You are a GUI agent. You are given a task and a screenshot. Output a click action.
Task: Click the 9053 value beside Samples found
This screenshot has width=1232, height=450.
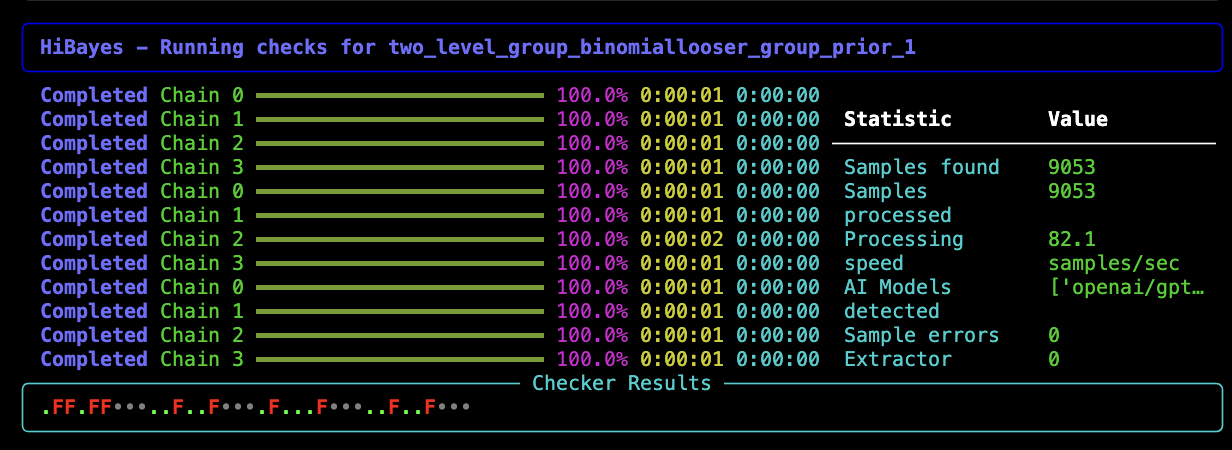pos(1071,167)
